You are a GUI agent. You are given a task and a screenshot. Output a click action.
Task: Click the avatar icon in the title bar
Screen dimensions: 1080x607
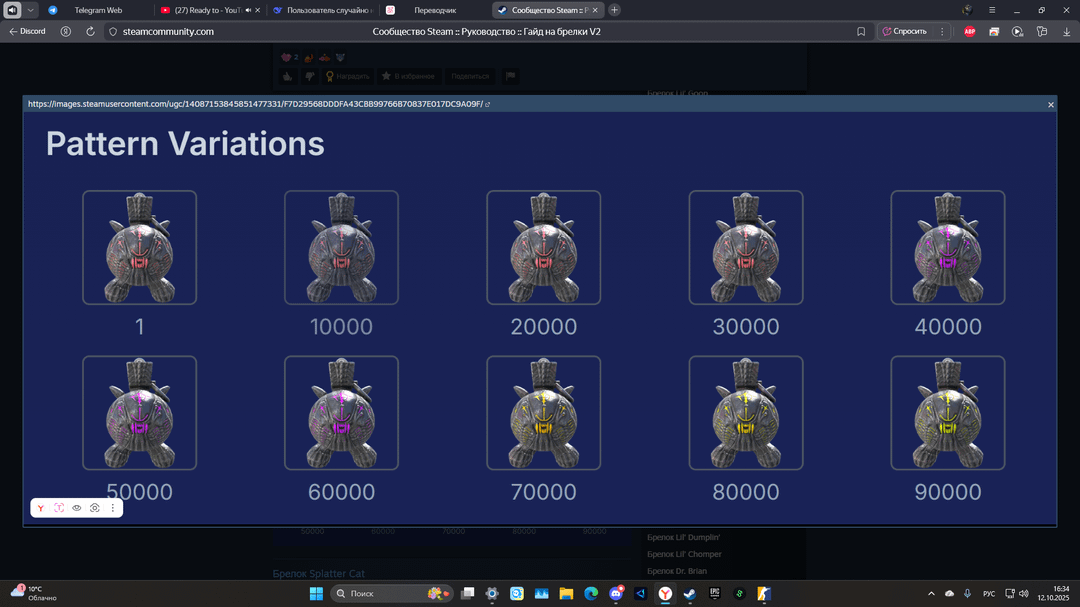pos(967,10)
